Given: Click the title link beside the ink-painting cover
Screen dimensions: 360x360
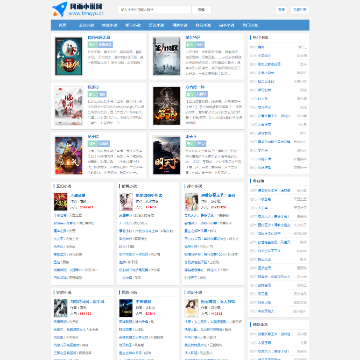Looking at the screenshot, I should coord(92,87).
